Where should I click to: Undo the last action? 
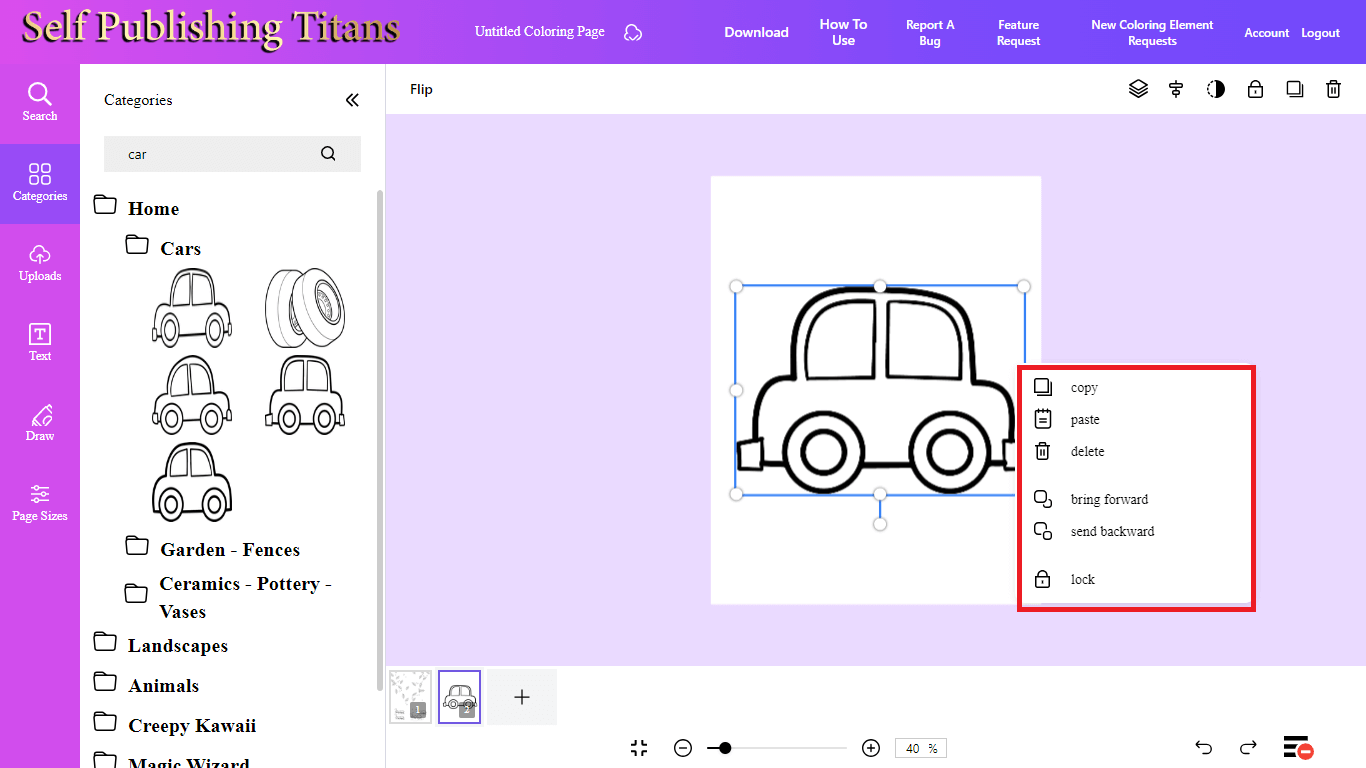[1204, 748]
